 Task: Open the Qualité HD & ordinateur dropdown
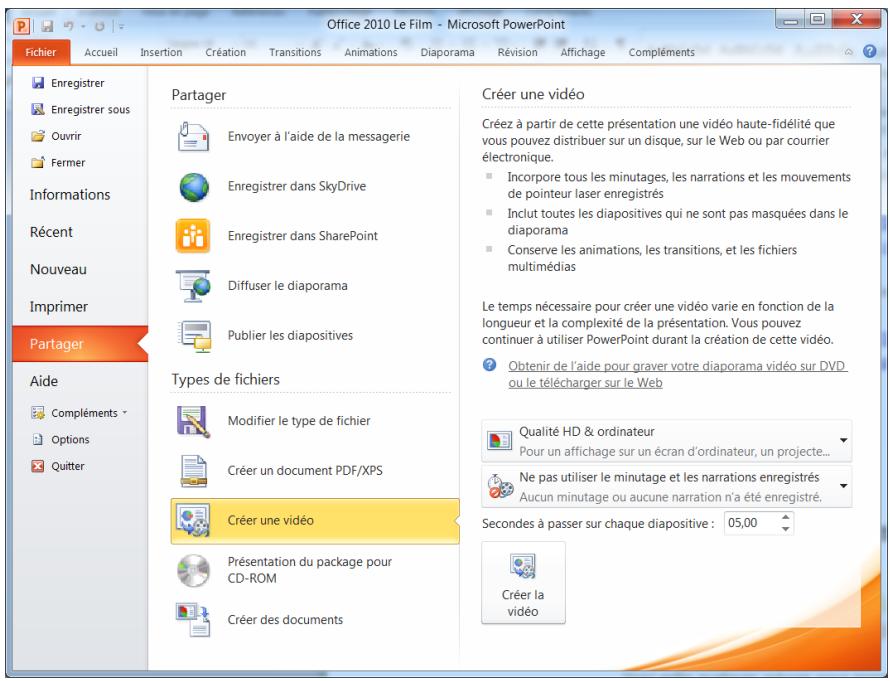click(x=666, y=441)
